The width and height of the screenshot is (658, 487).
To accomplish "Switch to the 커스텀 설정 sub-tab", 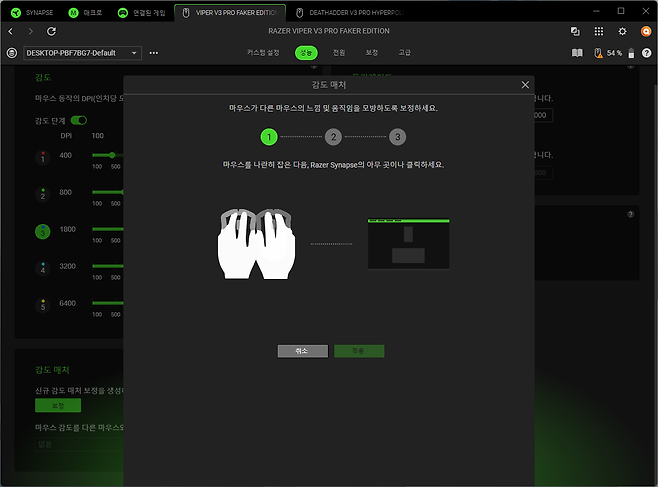I will click(264, 51).
